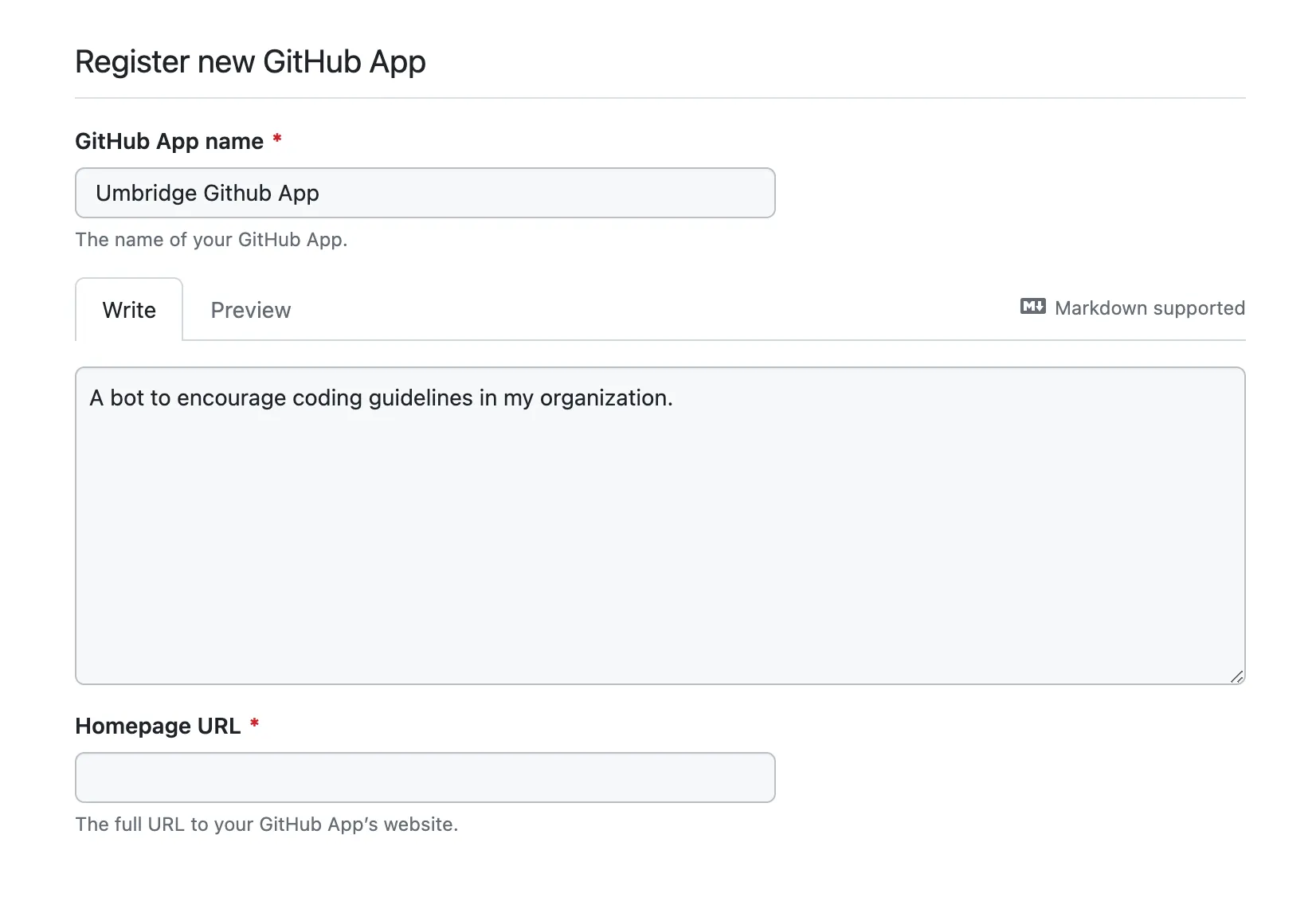Click the Homepage URL label
This screenshot has width=1316, height=897.
(x=158, y=726)
